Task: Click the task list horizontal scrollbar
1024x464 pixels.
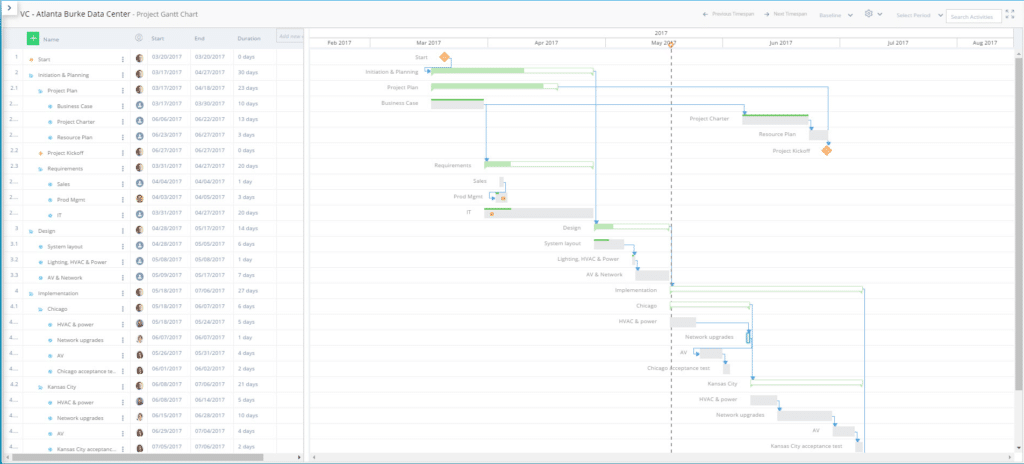Action: pyautogui.click(x=138, y=457)
